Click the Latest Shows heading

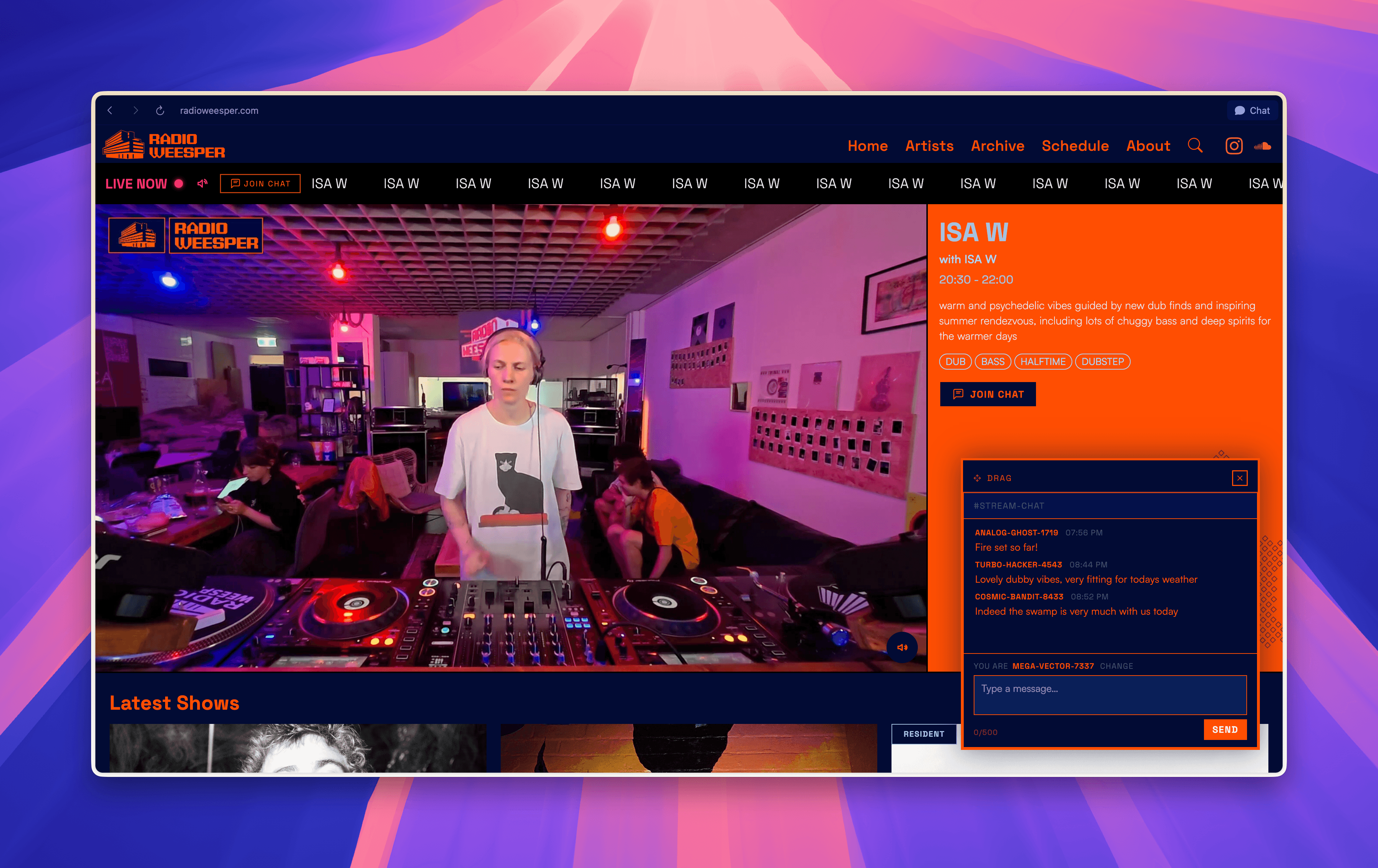tap(174, 703)
